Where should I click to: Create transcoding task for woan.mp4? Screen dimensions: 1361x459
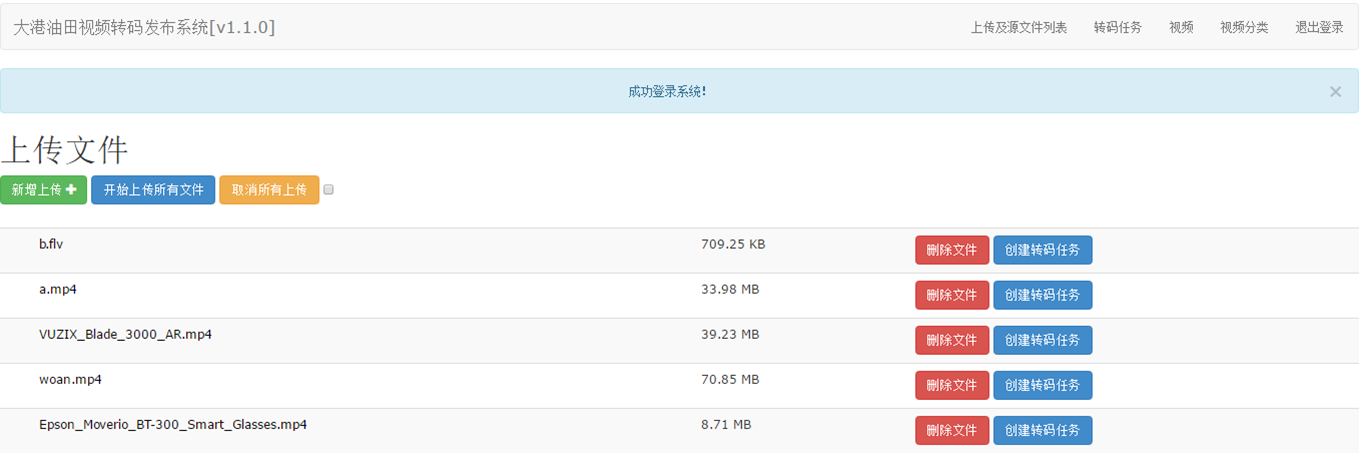(x=1042, y=385)
